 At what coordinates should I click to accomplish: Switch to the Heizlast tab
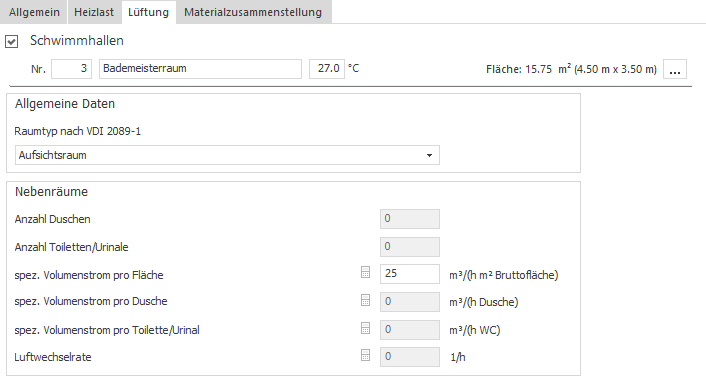click(94, 12)
